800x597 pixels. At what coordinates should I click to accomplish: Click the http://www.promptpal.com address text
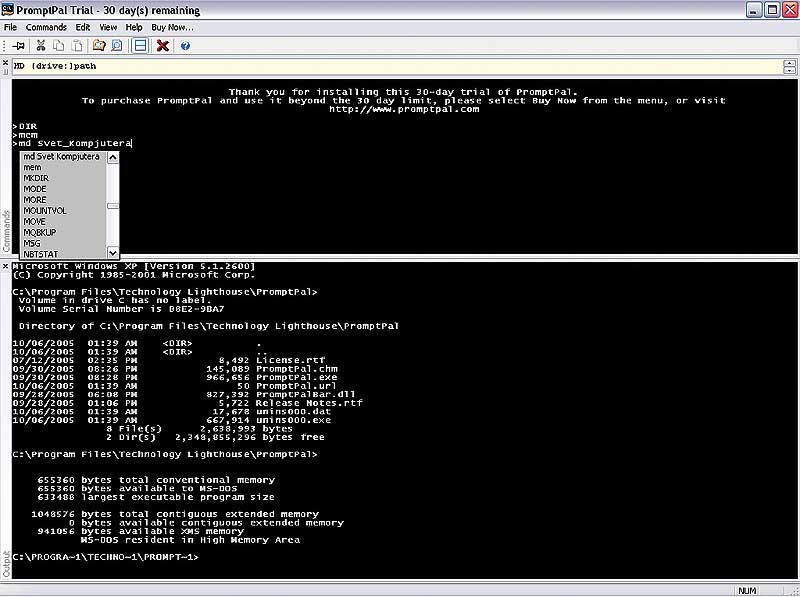click(404, 109)
